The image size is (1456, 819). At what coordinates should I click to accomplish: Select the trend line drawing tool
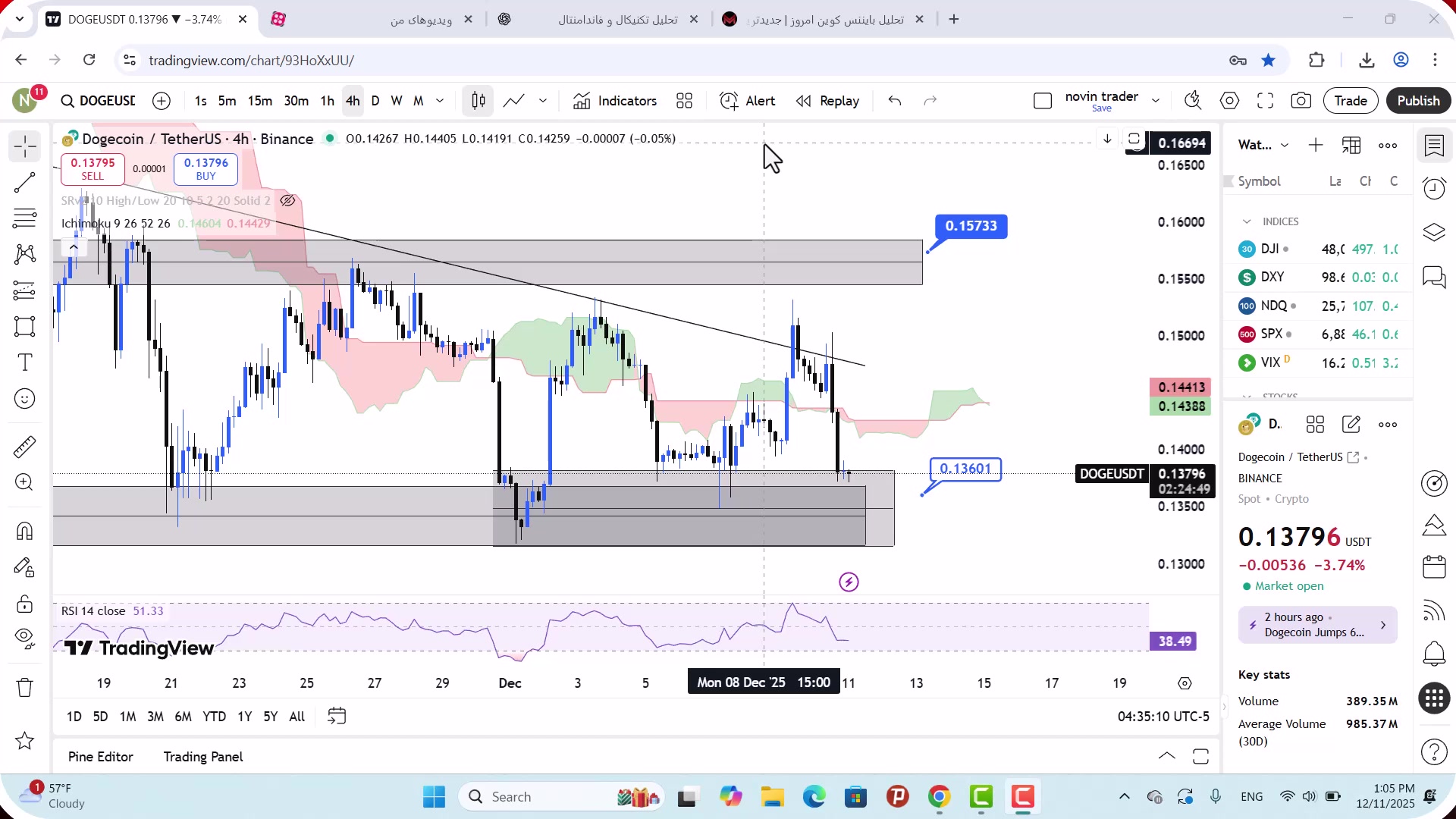click(x=24, y=183)
